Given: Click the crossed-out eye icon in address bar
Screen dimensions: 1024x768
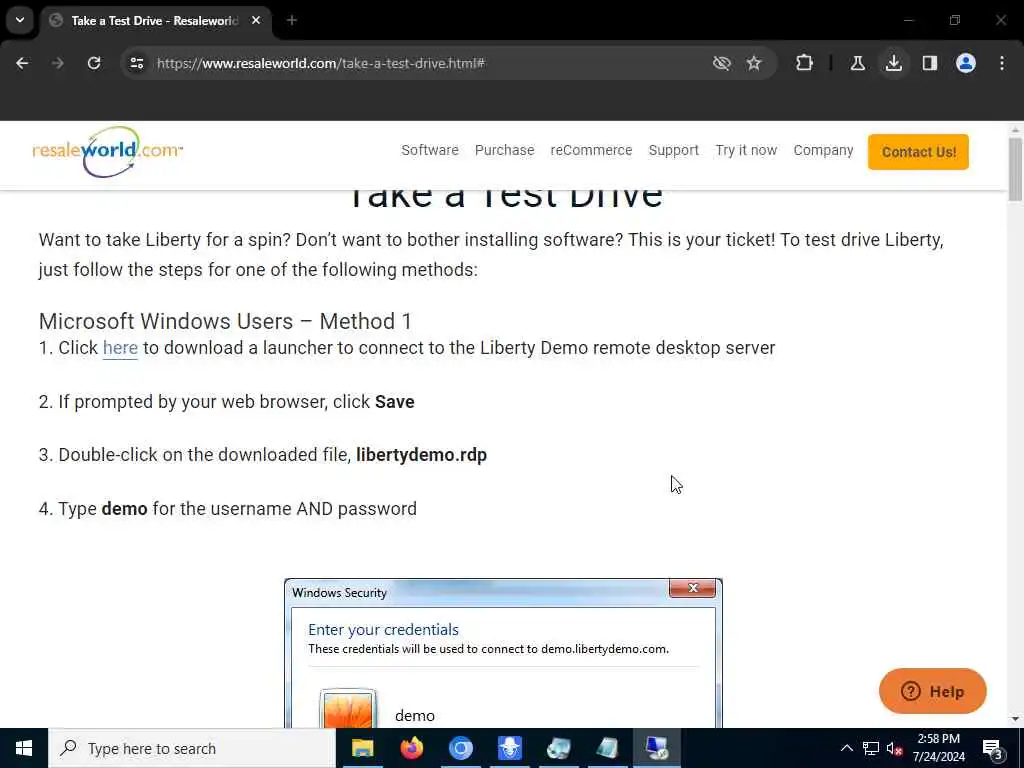Looking at the screenshot, I should (722, 63).
